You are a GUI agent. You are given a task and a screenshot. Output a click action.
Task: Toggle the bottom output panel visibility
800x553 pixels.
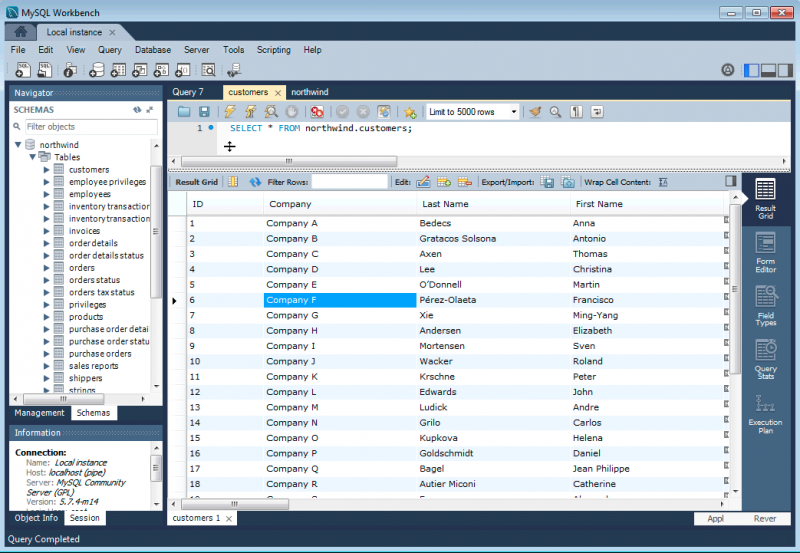(x=769, y=70)
